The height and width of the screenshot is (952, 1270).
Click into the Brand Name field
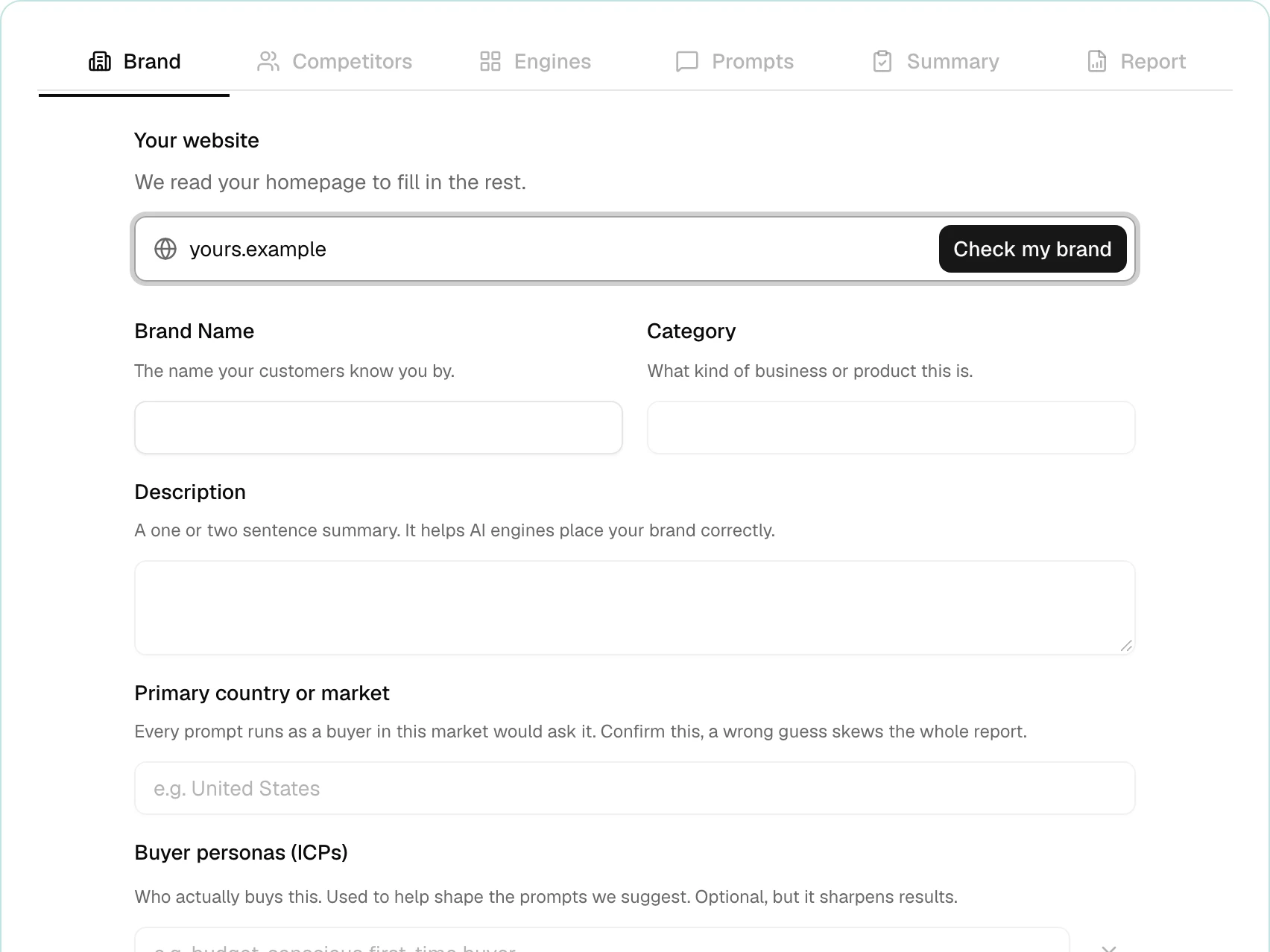[379, 428]
